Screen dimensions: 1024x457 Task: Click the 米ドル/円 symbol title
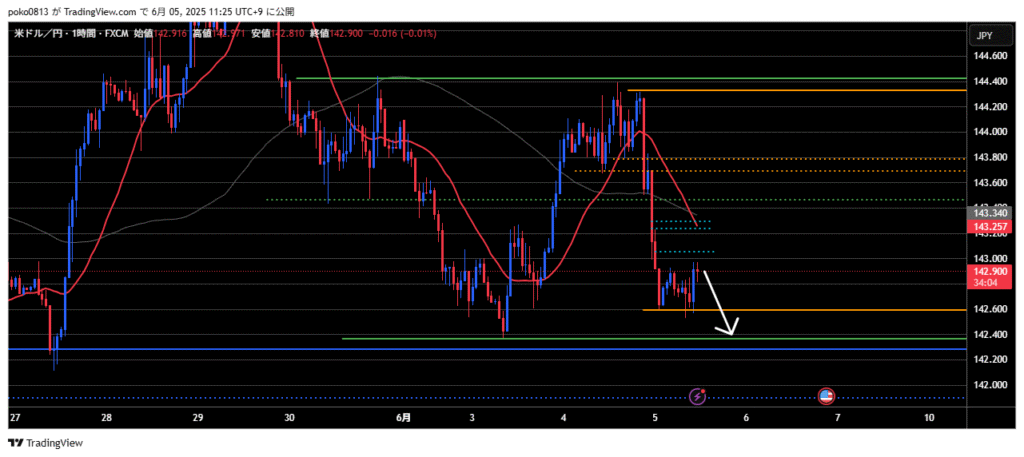click(41, 34)
